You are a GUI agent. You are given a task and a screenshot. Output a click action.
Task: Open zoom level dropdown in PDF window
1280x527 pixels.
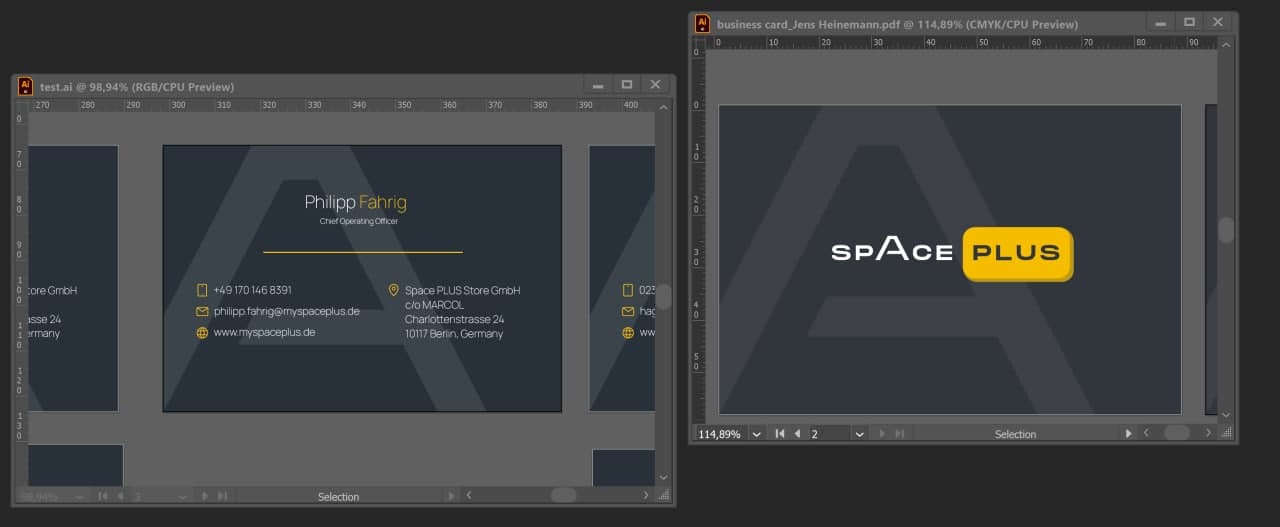point(756,434)
